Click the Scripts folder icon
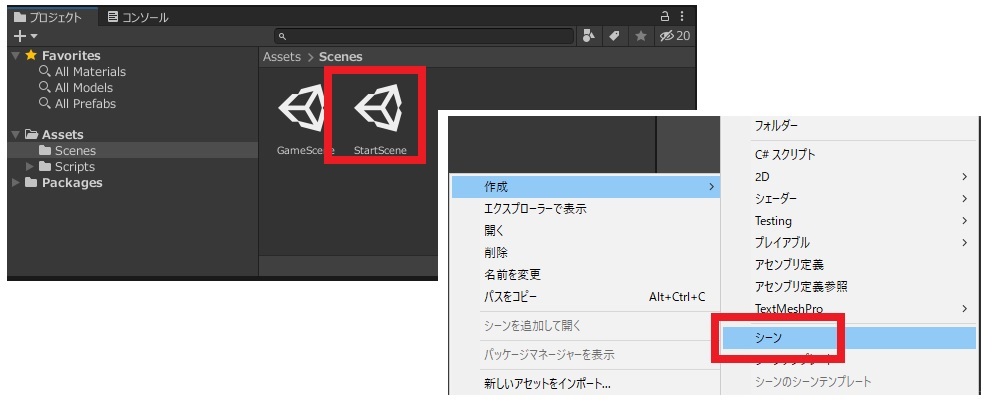Screen dimensions: 992x410 45,166
